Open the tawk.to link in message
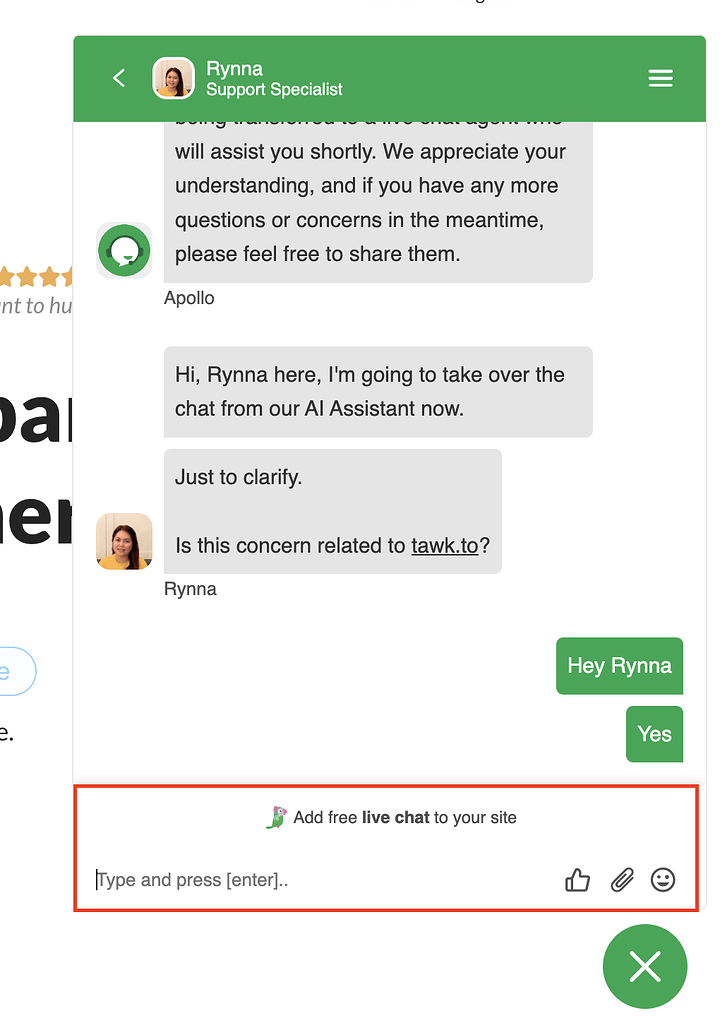 445,545
